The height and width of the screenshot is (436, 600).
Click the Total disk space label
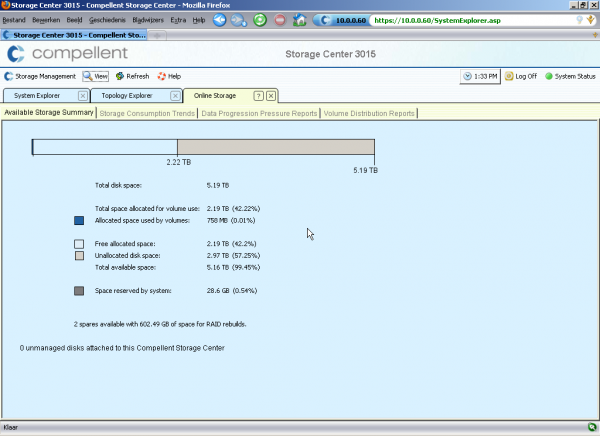click(x=118, y=185)
